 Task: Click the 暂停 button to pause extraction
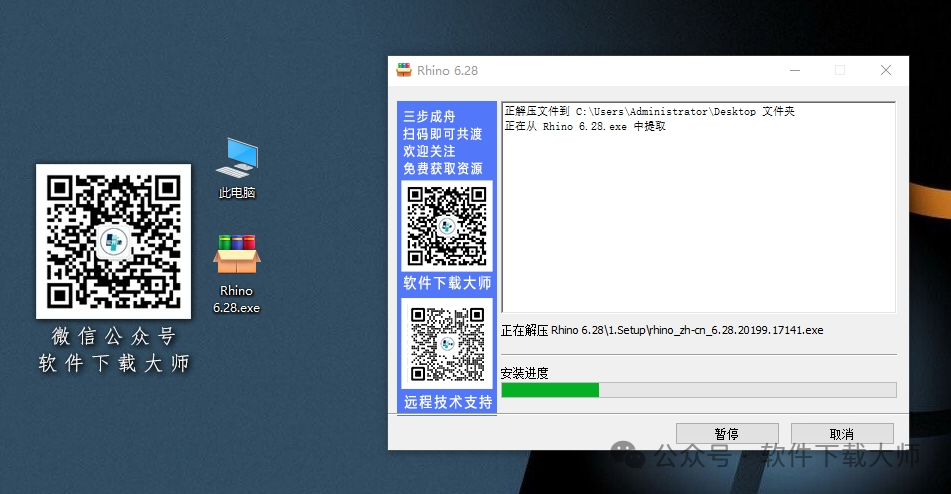(727, 433)
